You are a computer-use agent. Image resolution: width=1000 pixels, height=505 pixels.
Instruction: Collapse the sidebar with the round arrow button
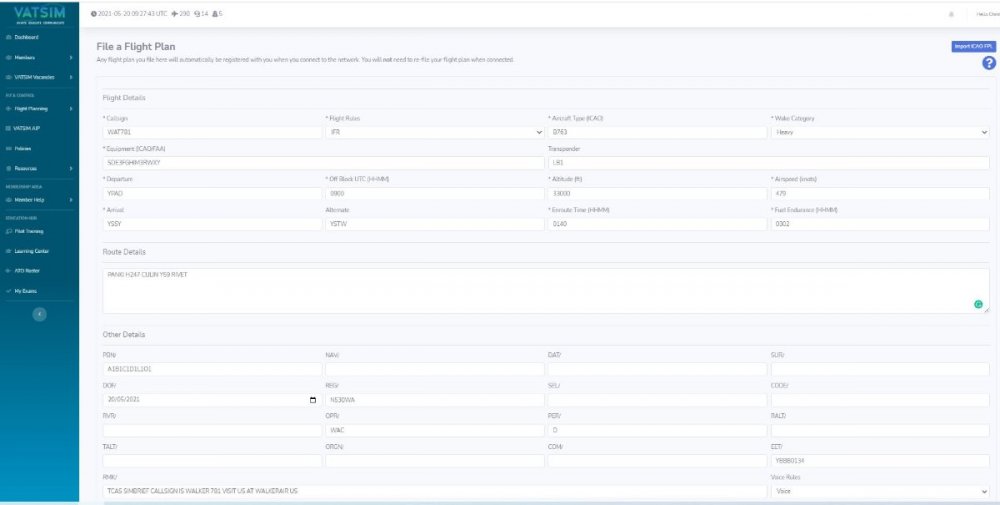tap(39, 314)
